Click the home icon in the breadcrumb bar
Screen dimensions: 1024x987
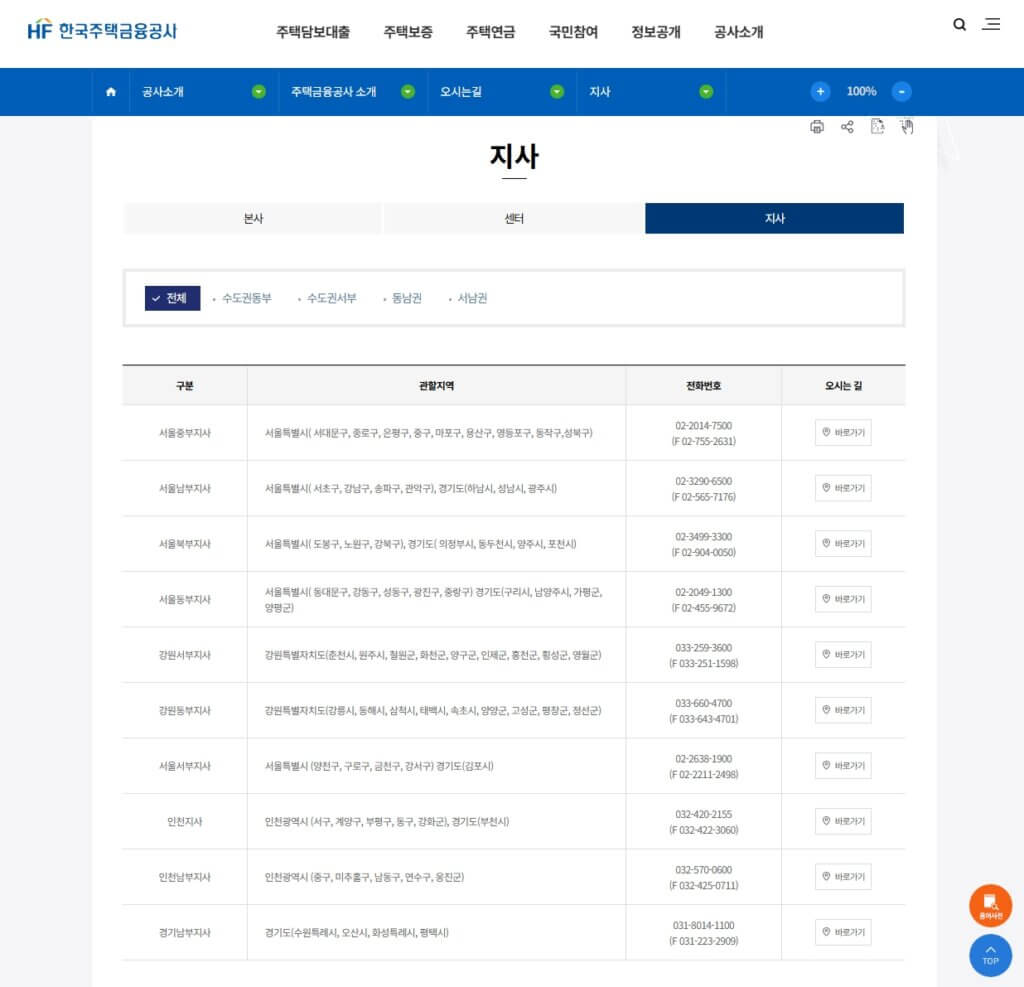110,91
